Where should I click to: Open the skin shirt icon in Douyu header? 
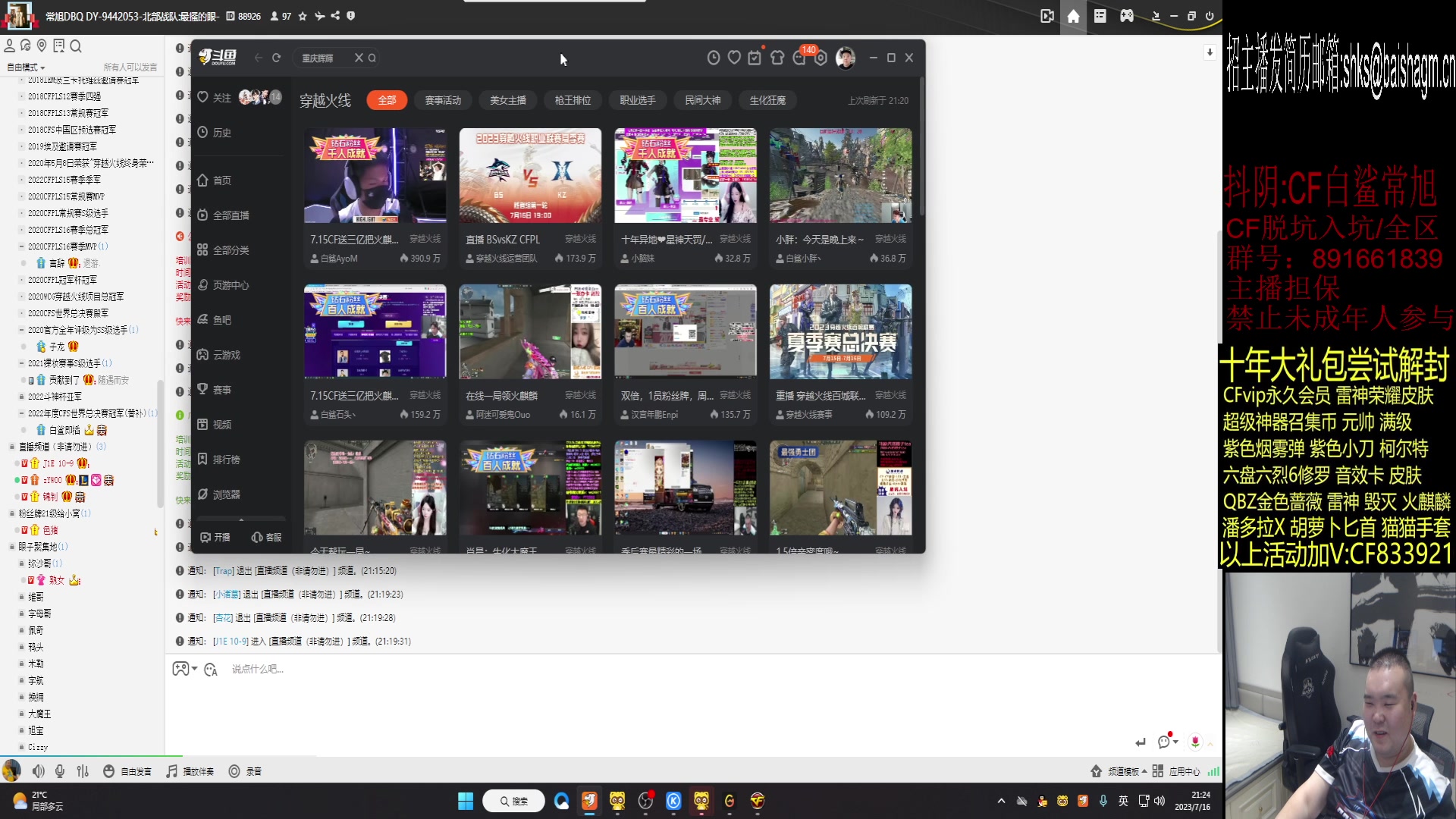coord(777,58)
